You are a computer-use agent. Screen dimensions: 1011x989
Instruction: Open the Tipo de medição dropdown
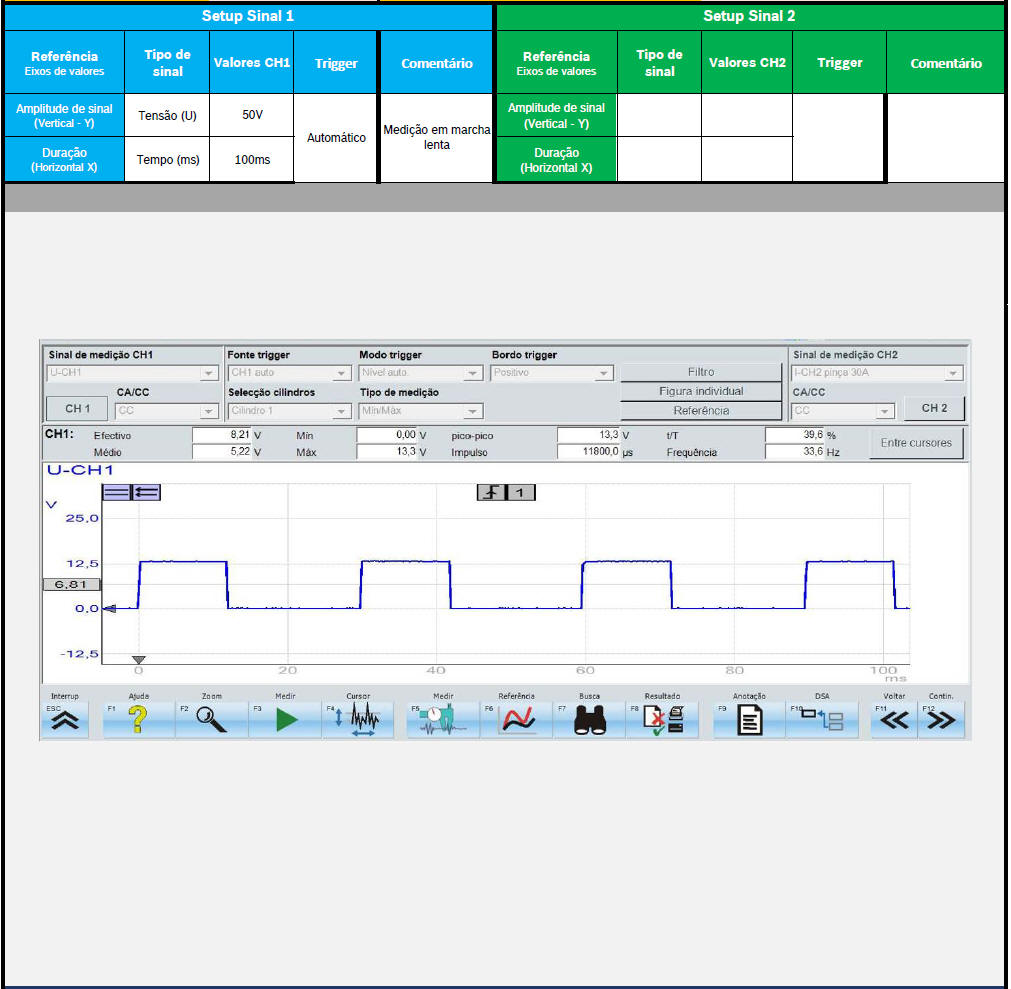point(473,411)
